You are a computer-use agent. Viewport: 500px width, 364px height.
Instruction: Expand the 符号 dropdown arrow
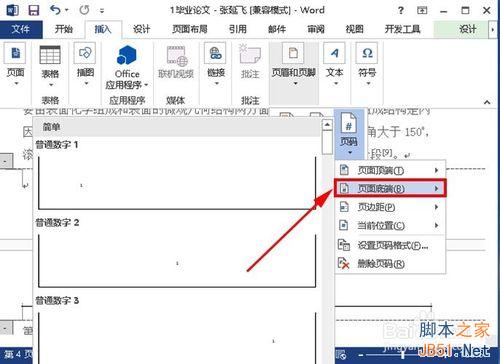pyautogui.click(x=368, y=83)
